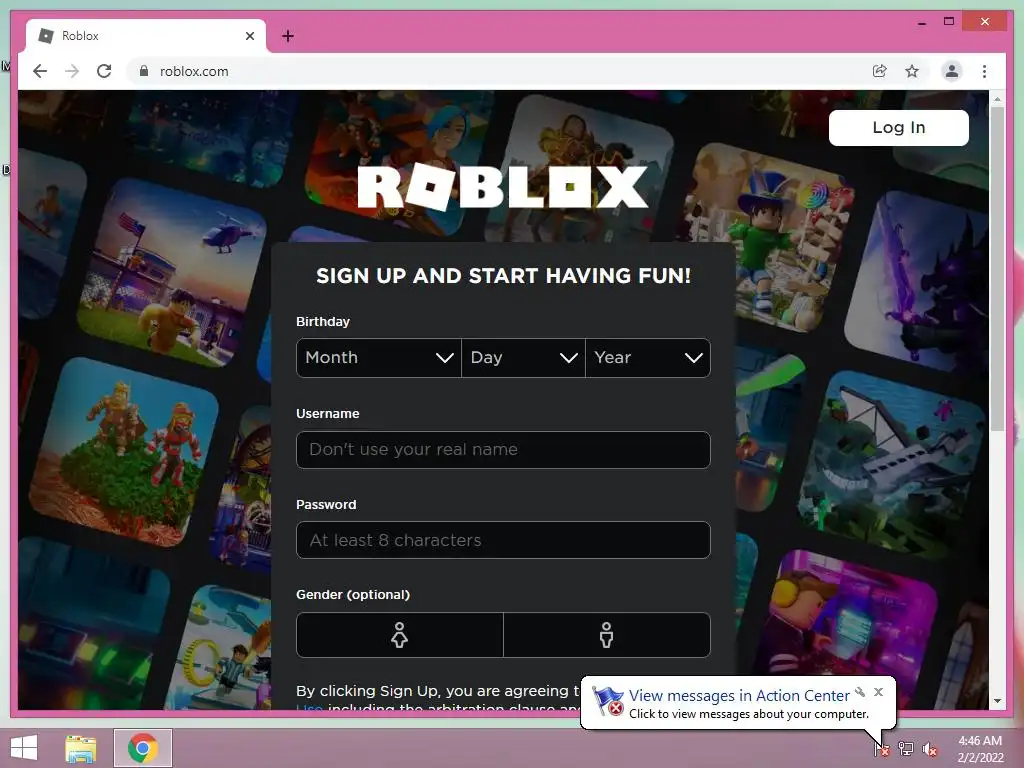Click the taskbar clock showing 4:46 AM
Viewport: 1024px width, 768px height.
pos(980,749)
